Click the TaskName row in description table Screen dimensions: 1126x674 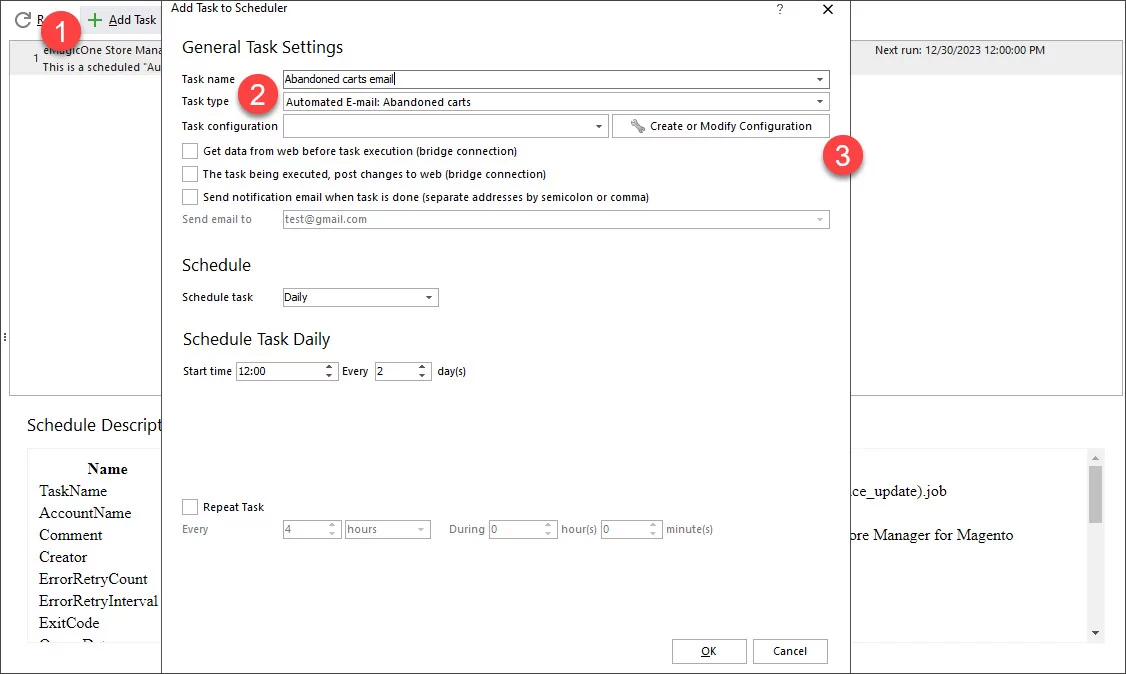pos(73,491)
